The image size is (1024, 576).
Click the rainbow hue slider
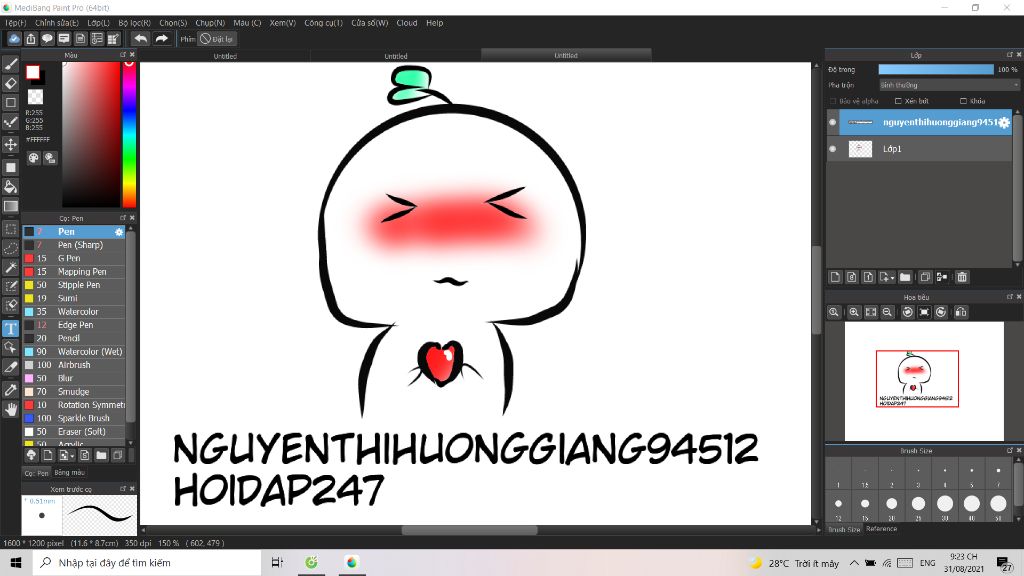(129, 135)
